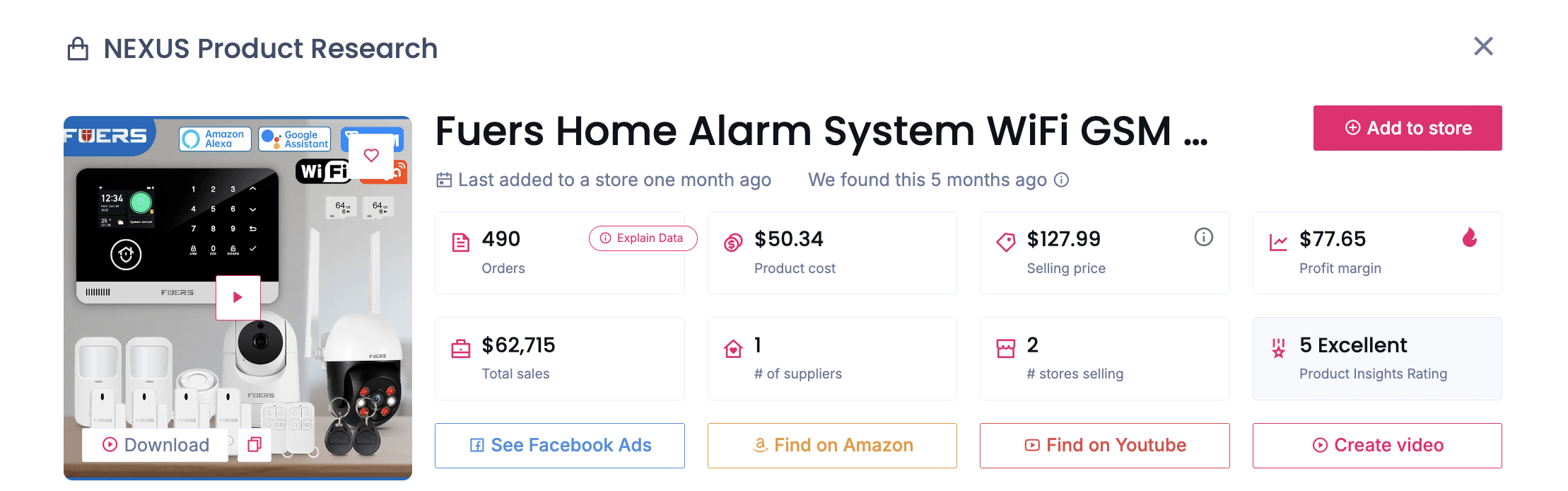
Task: Click the total sales briefcase icon
Action: (x=461, y=347)
